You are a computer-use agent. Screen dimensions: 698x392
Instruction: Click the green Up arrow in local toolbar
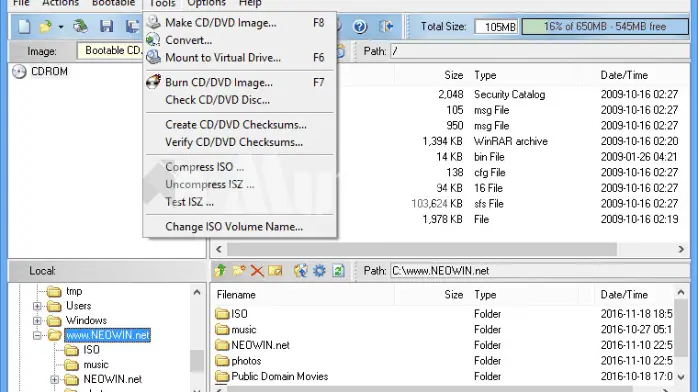(220, 271)
